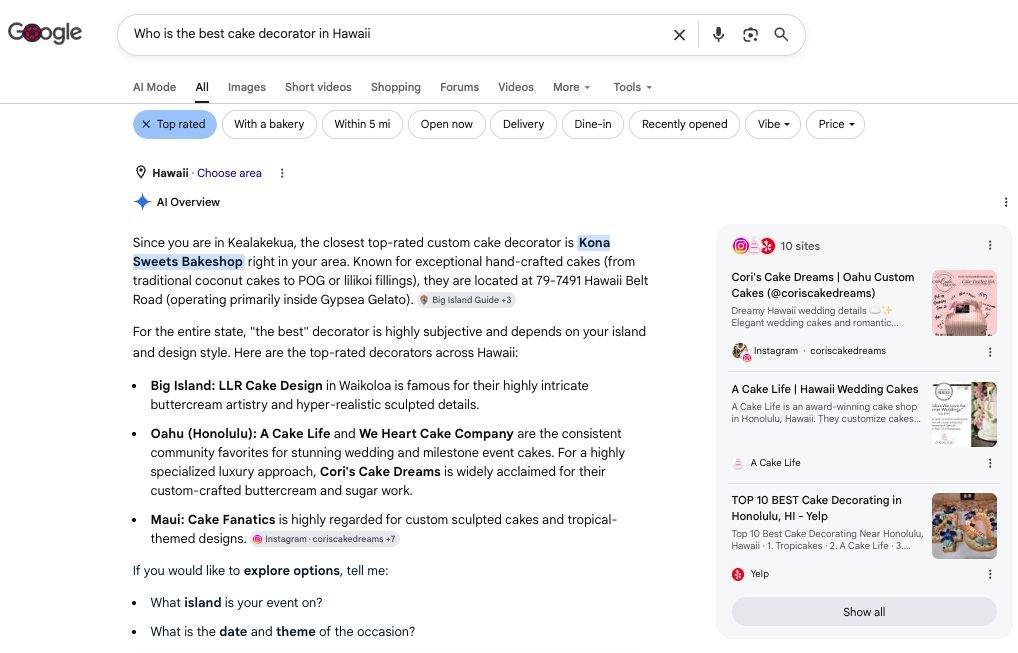This screenshot has height=653, width=1018.
Task: Open the more options for A Cake Life source
Action: [x=989, y=463]
